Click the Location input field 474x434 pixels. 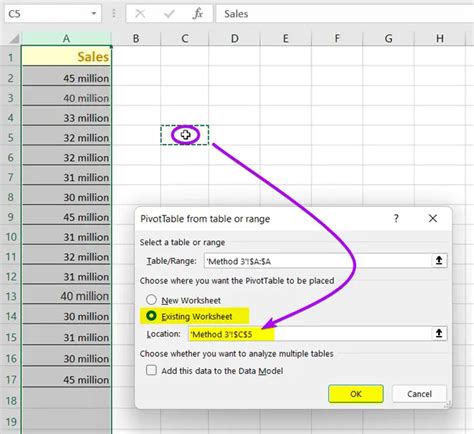[310, 334]
